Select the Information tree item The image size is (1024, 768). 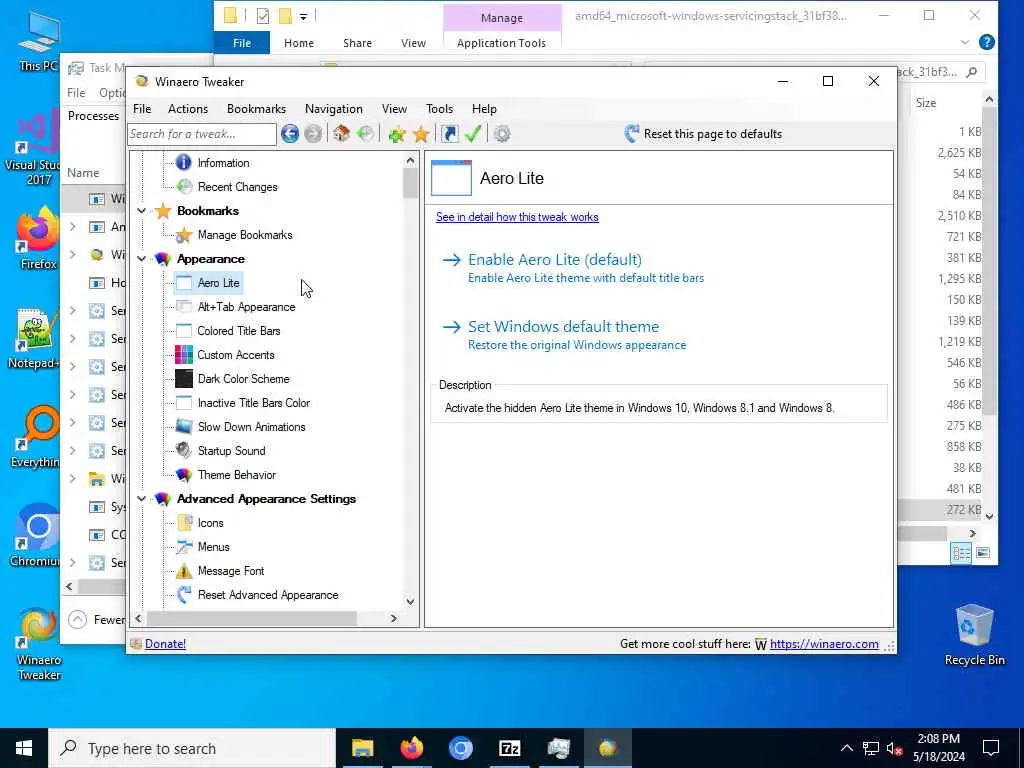point(223,163)
